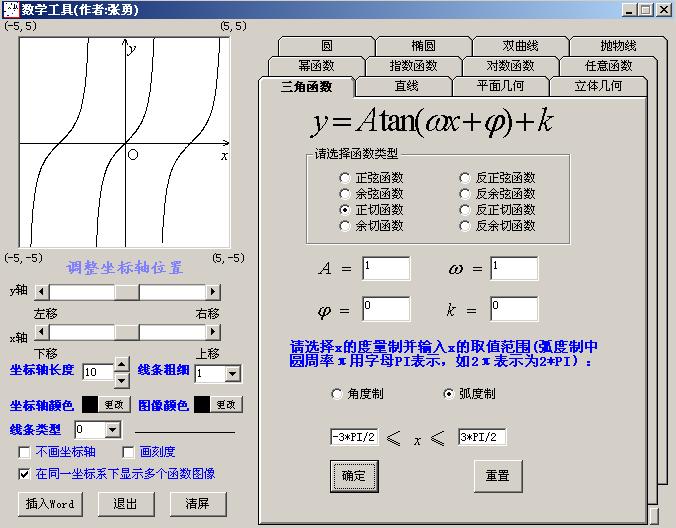Click the app icon in title bar

tap(11, 9)
